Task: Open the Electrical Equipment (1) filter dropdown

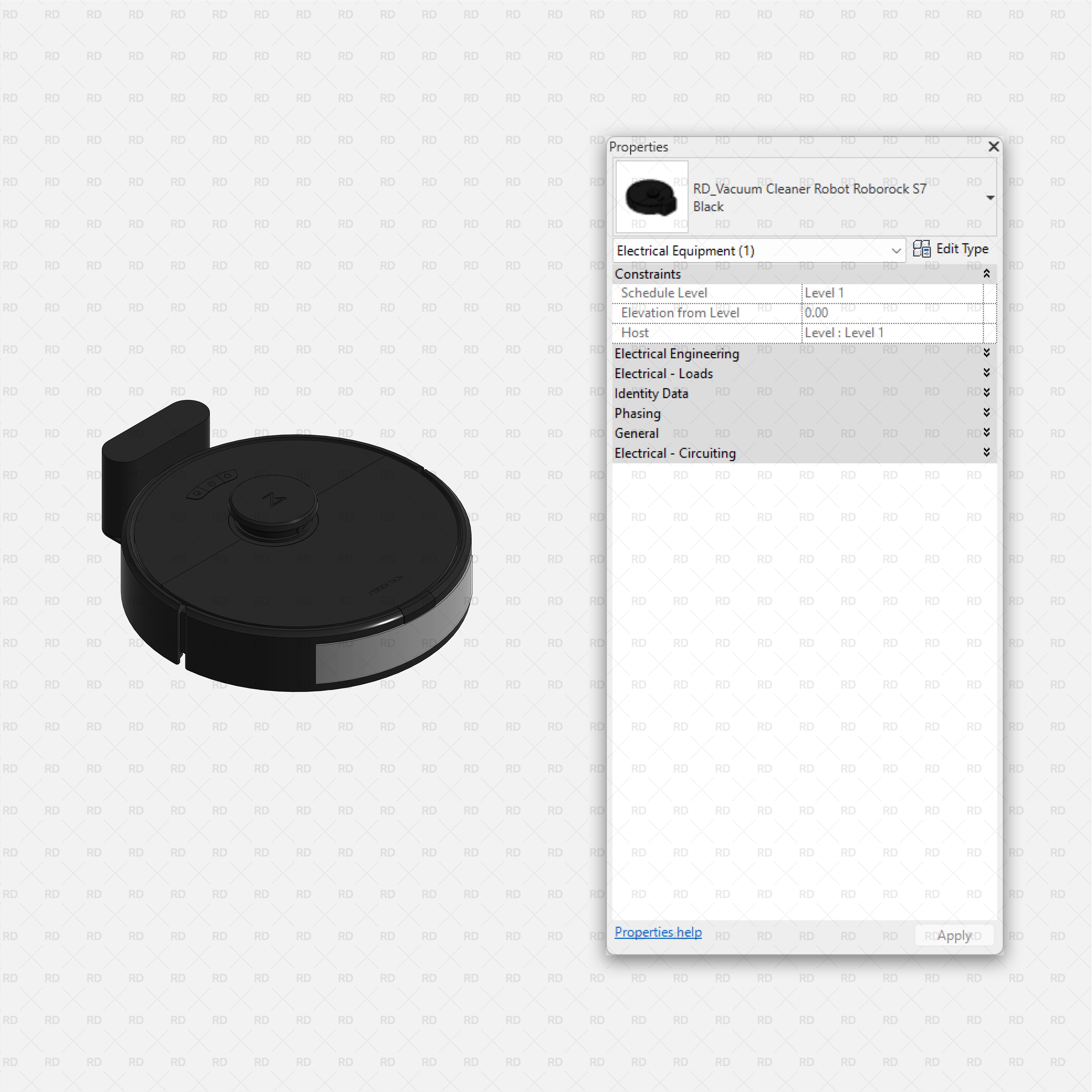Action: point(896,250)
